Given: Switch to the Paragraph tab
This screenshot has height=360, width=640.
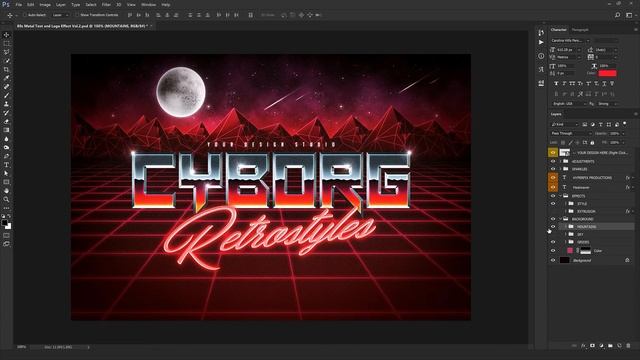Looking at the screenshot, I should [x=580, y=30].
